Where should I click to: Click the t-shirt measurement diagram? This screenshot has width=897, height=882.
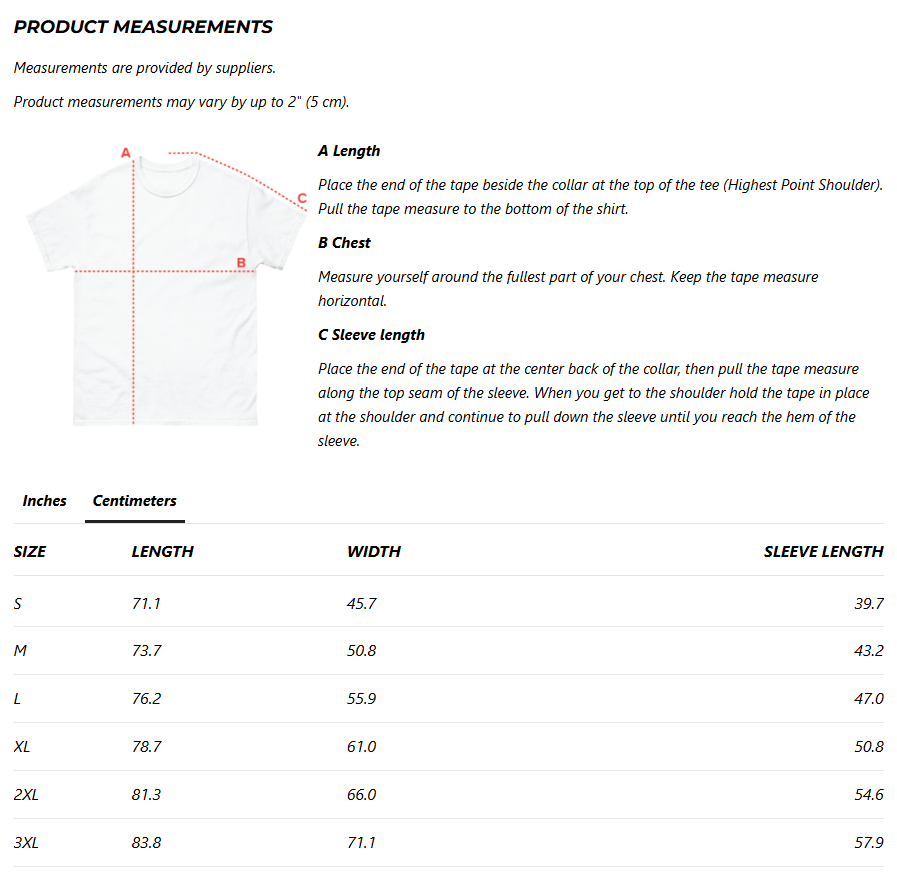(x=166, y=288)
